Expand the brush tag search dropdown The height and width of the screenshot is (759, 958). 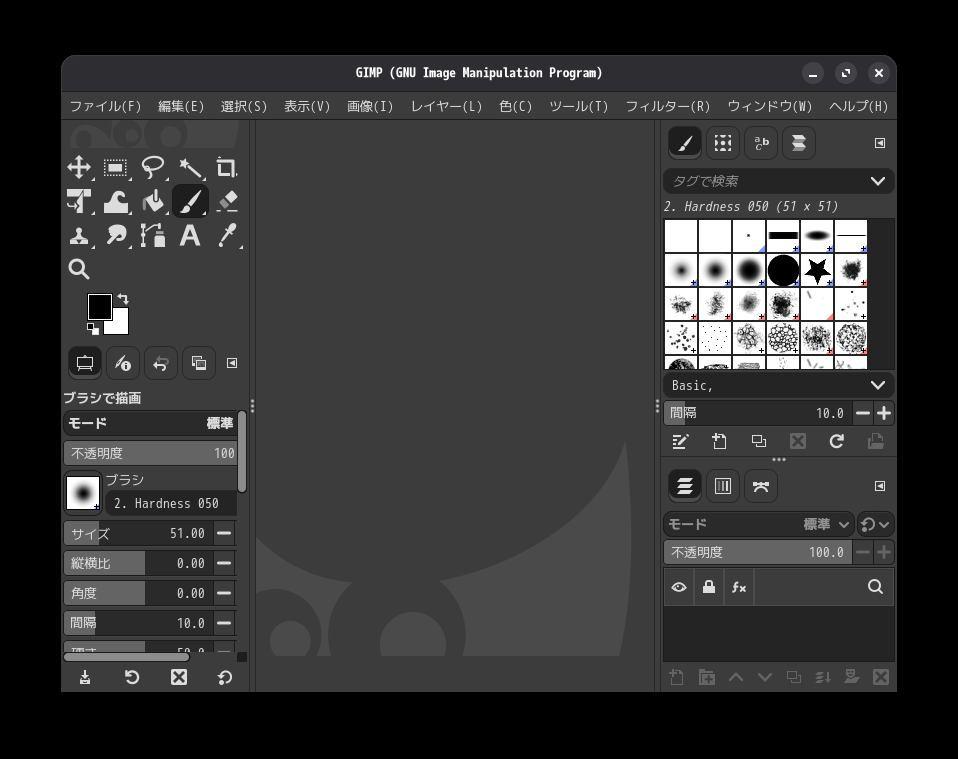coord(877,181)
